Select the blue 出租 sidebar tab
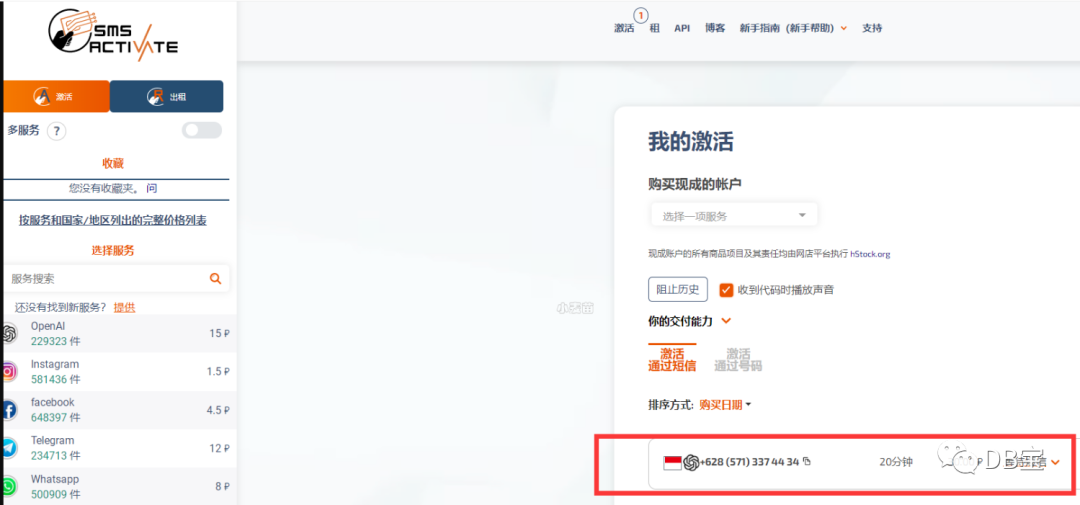1080x505 pixels. [x=167, y=96]
